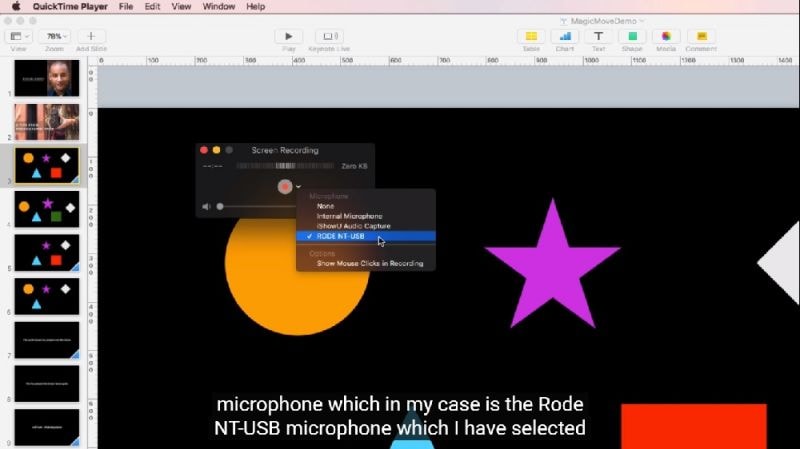Viewport: 800px width, 449px height.
Task: Click the red rectangle shape
Action: [x=694, y=427]
